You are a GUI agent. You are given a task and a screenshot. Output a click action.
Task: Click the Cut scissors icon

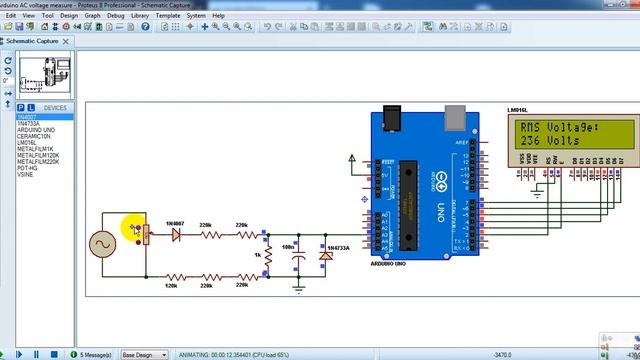click(293, 27)
